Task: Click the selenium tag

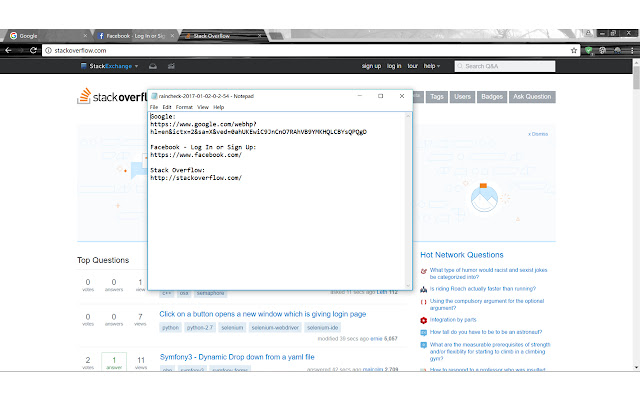Action: tap(232, 328)
